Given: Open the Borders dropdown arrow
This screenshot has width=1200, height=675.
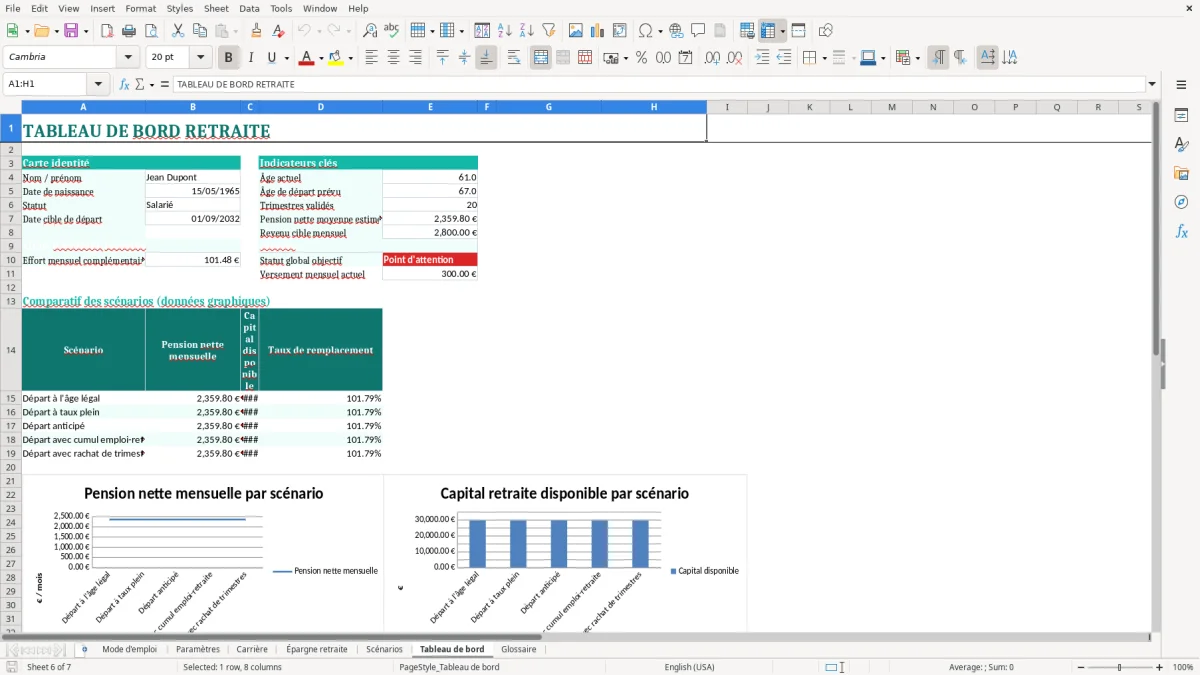Looking at the screenshot, I should pos(825,58).
